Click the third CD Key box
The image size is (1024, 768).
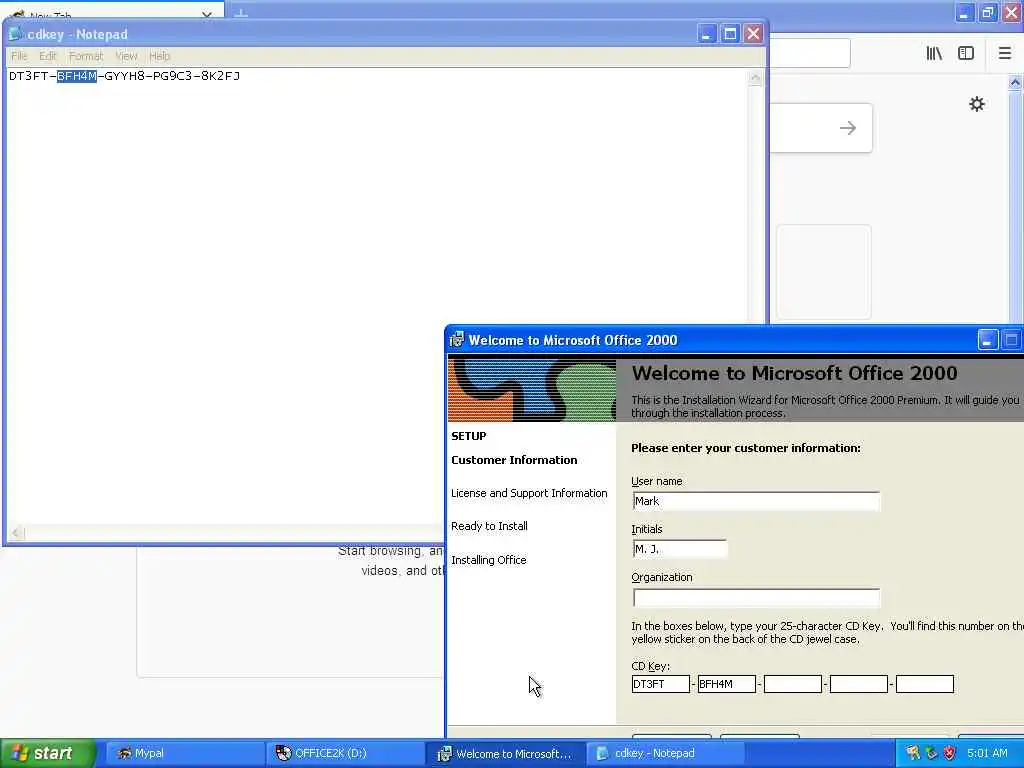click(793, 684)
